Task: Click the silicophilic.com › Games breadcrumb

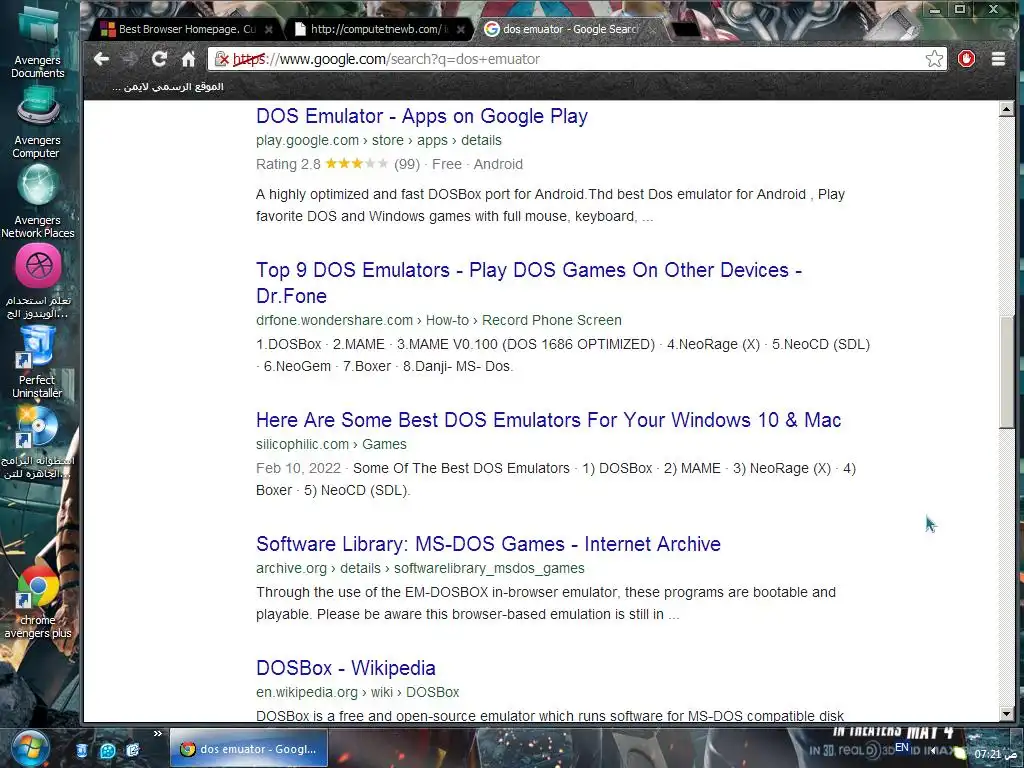Action: pos(331,444)
